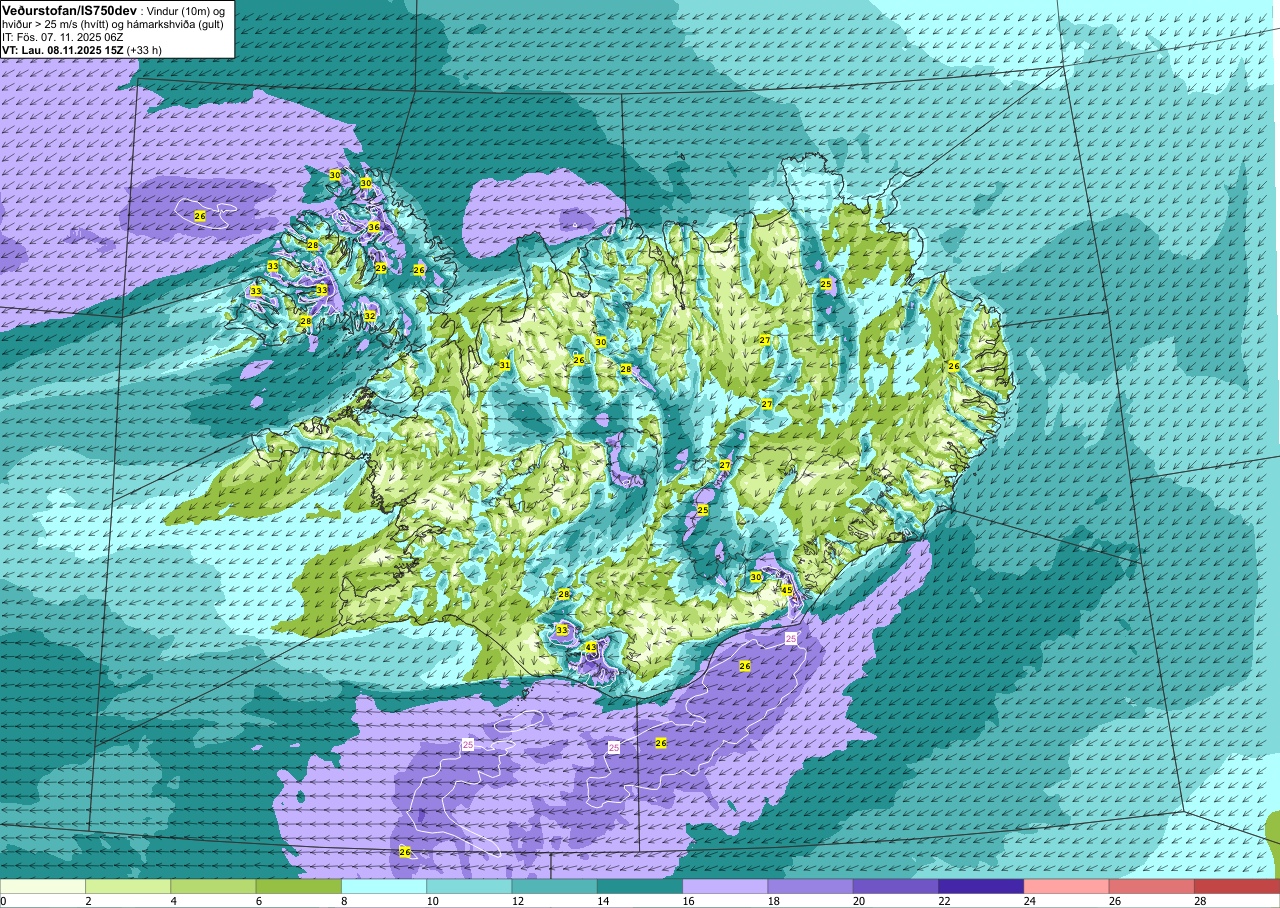Pick the 4–6 green legend swatch
The width and height of the screenshot is (1280, 908).
pyautogui.click(x=213, y=886)
